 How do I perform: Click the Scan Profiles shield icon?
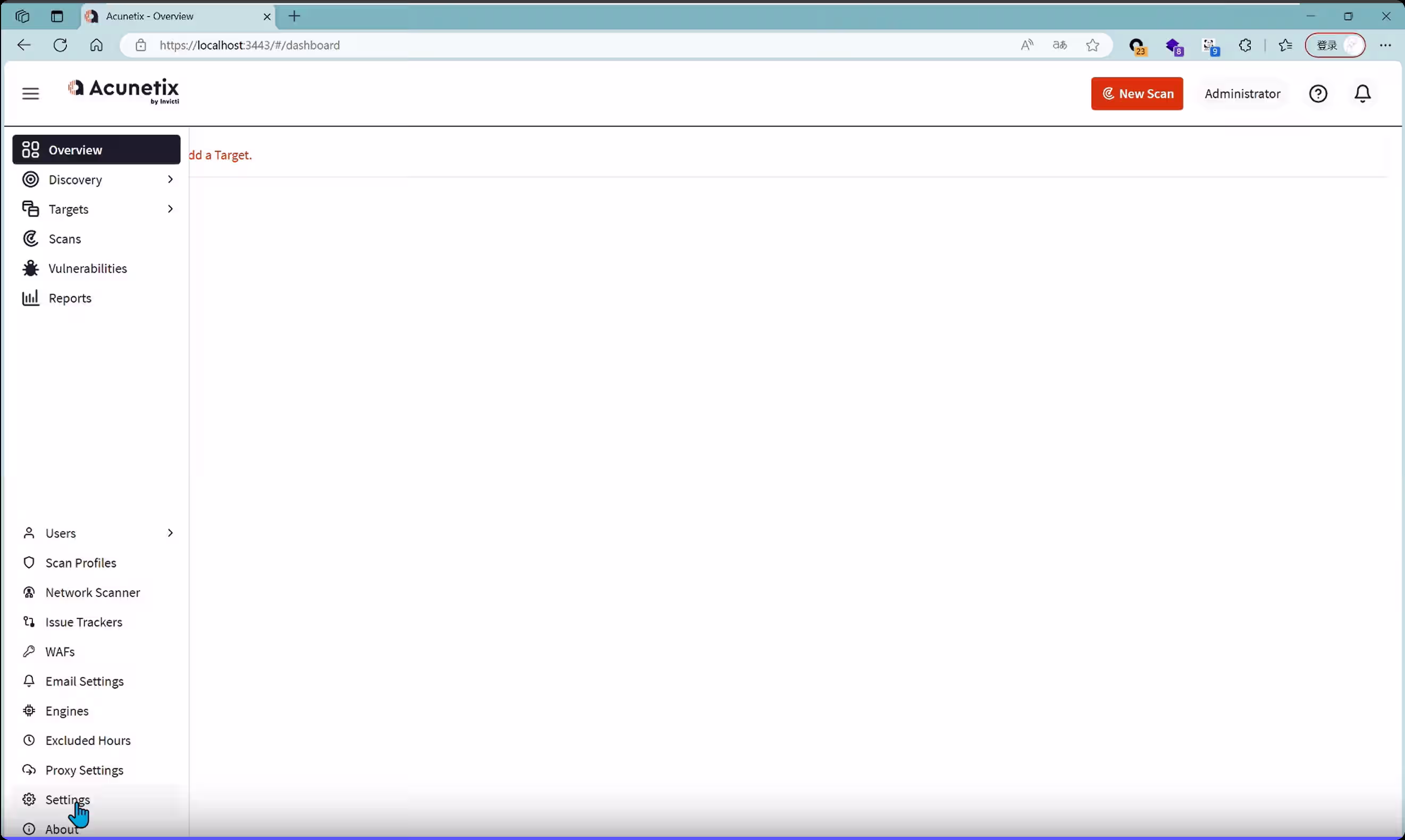point(29,562)
